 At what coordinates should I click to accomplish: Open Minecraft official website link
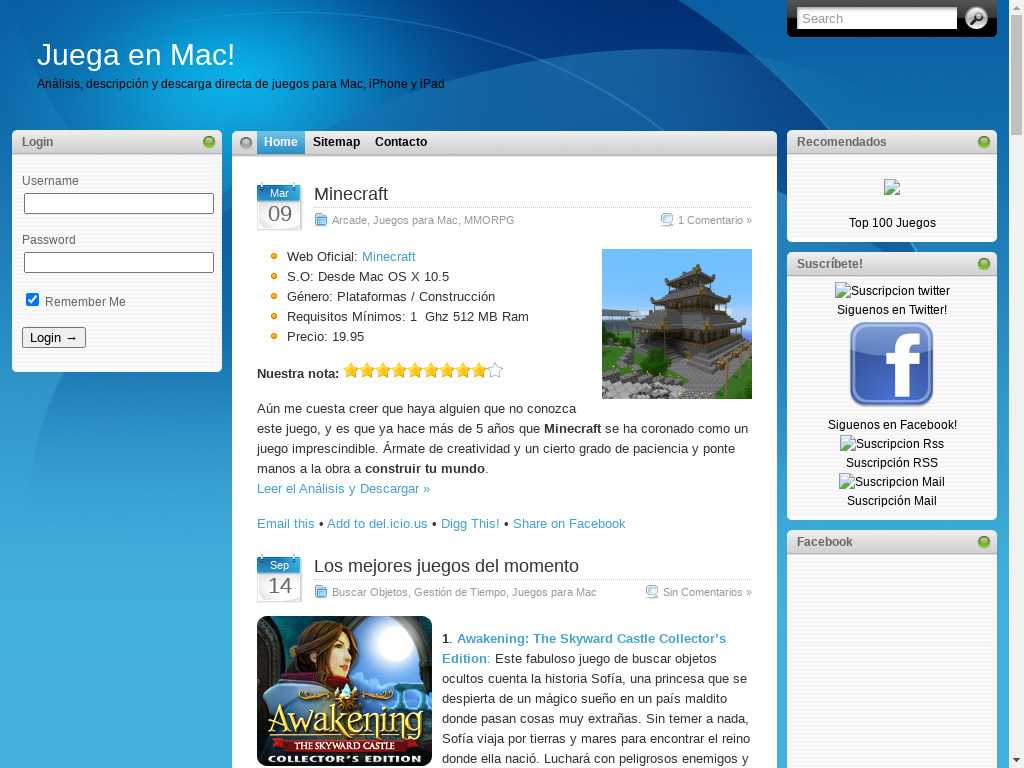point(389,257)
